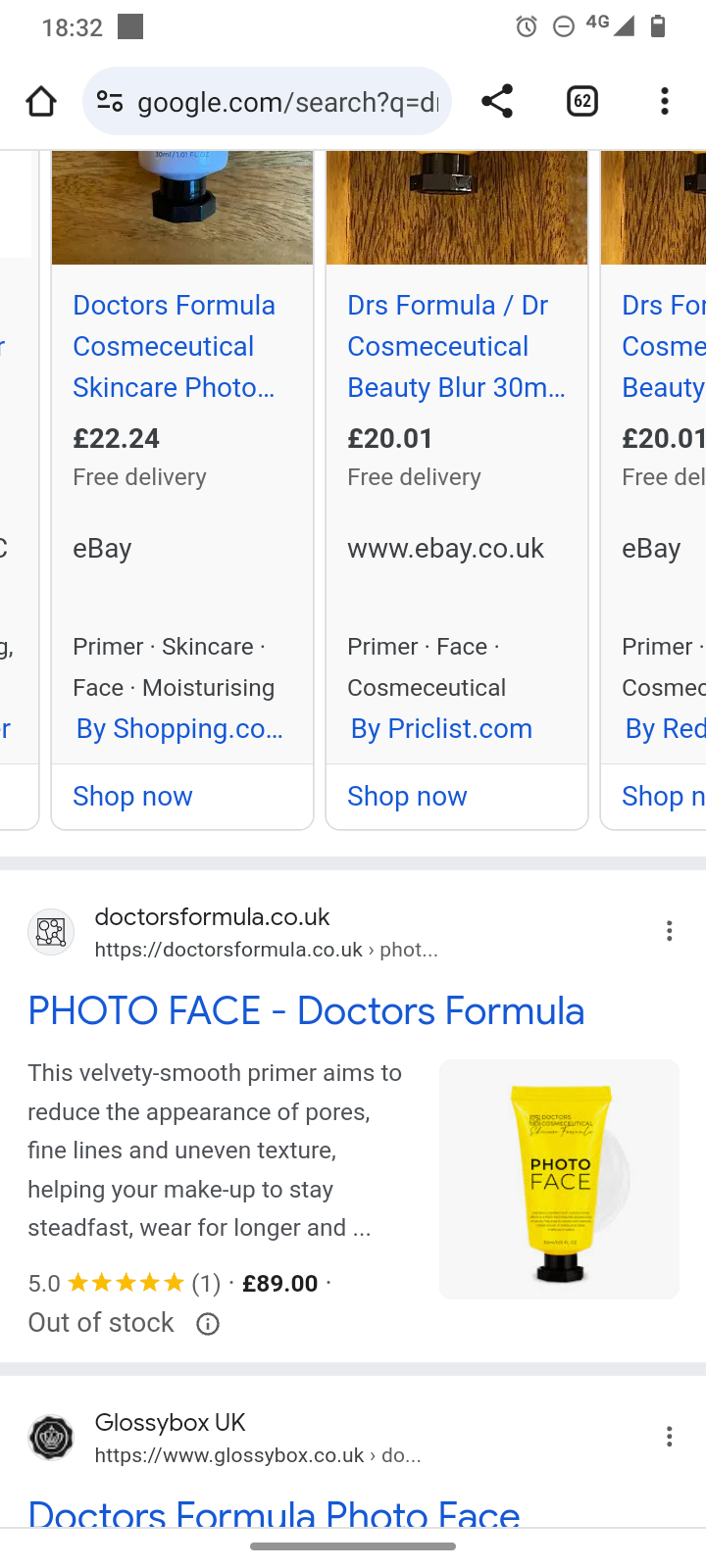Open the PHOTO FACE - Doctors Formula link
The width and height of the screenshot is (706, 1568).
(306, 1011)
